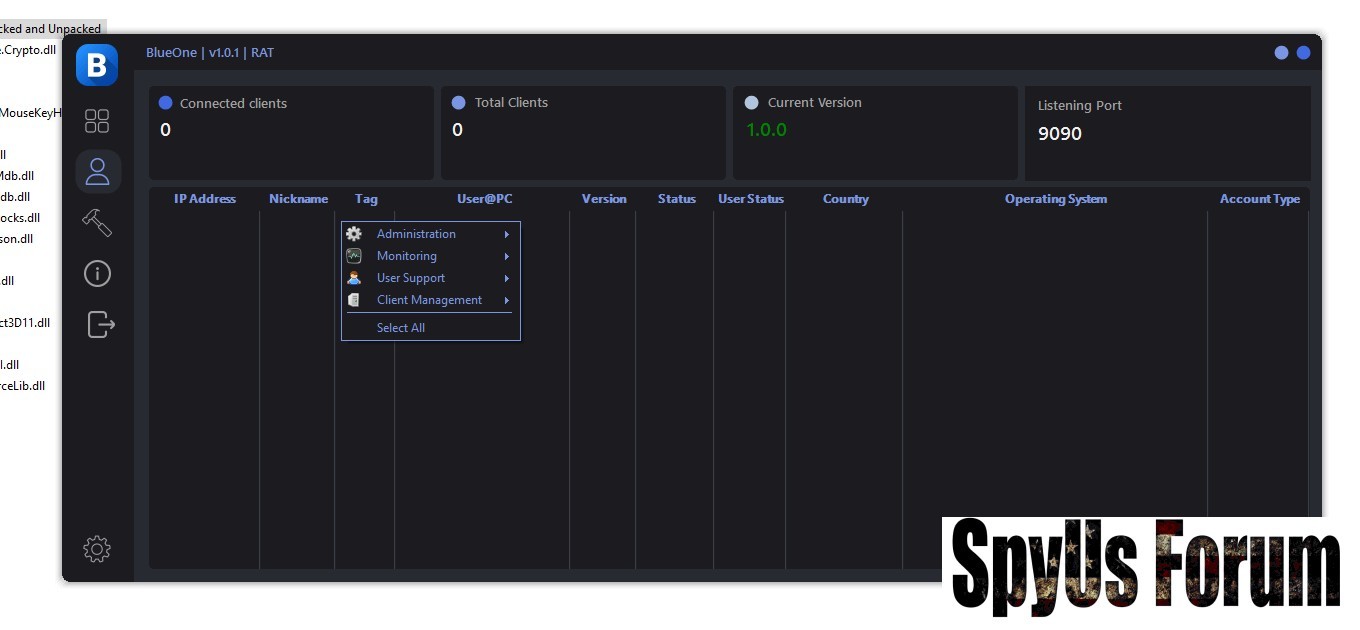Open settings gear at sidebar bottom
Viewport: 1360px width, 630px height.
pos(97,548)
